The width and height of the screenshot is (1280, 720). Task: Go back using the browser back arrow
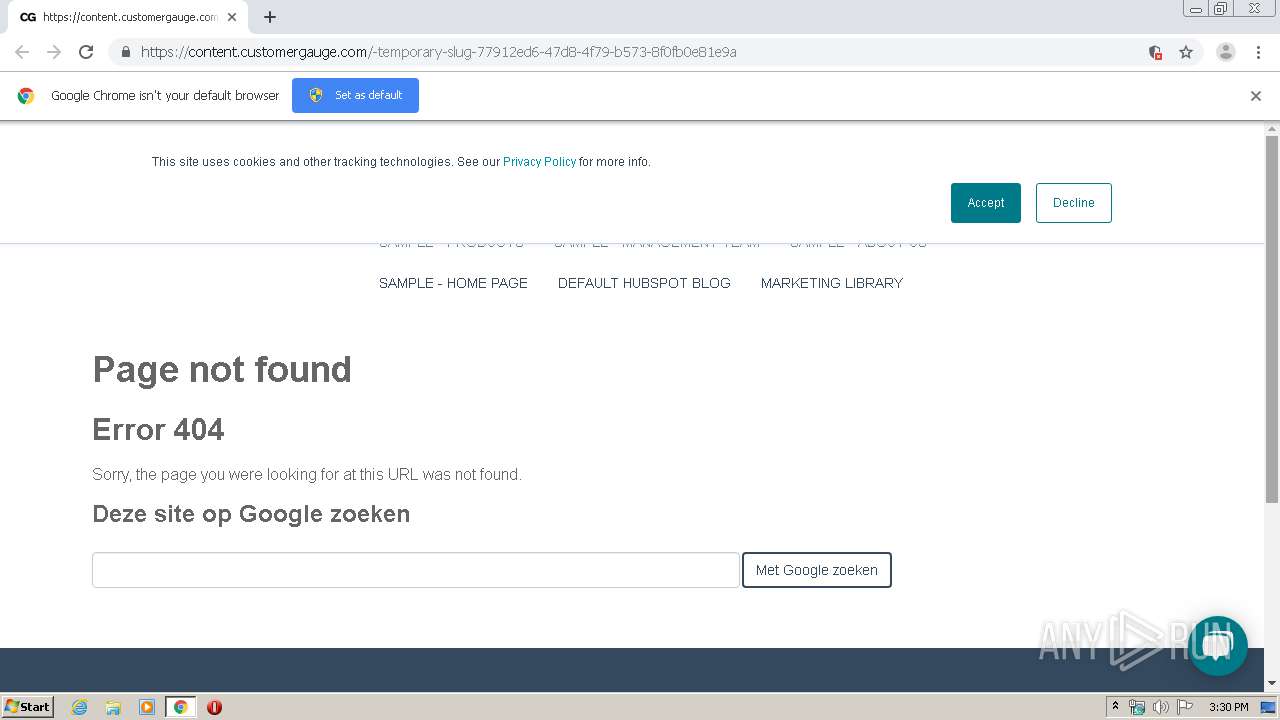pos(22,52)
